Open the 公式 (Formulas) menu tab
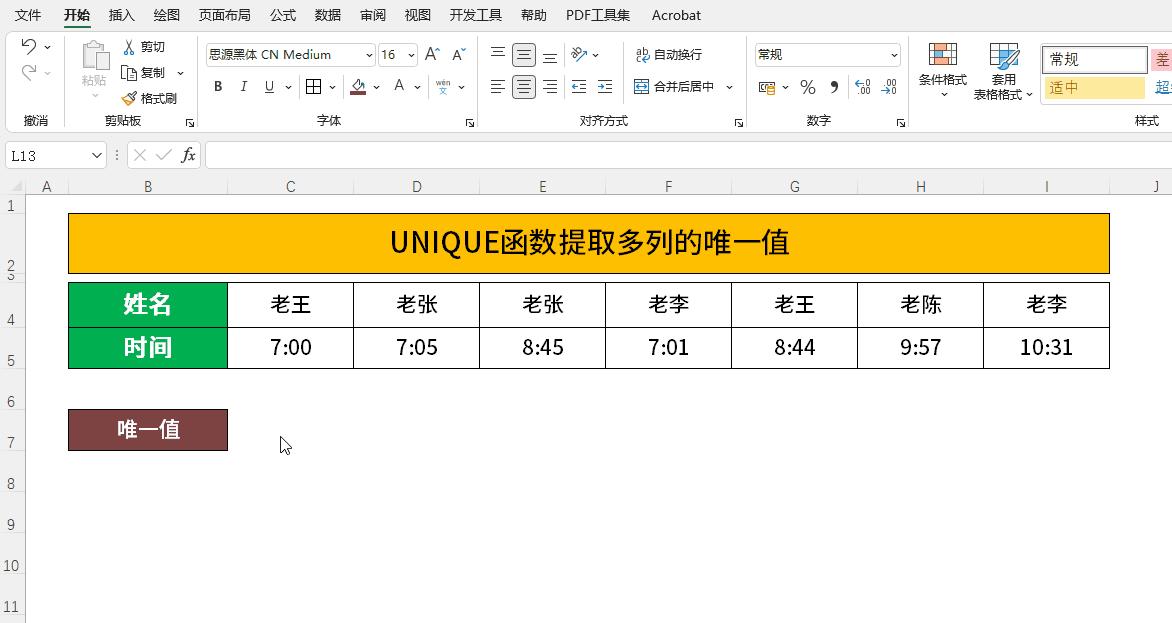Image resolution: width=1172 pixels, height=623 pixels. 281,15
